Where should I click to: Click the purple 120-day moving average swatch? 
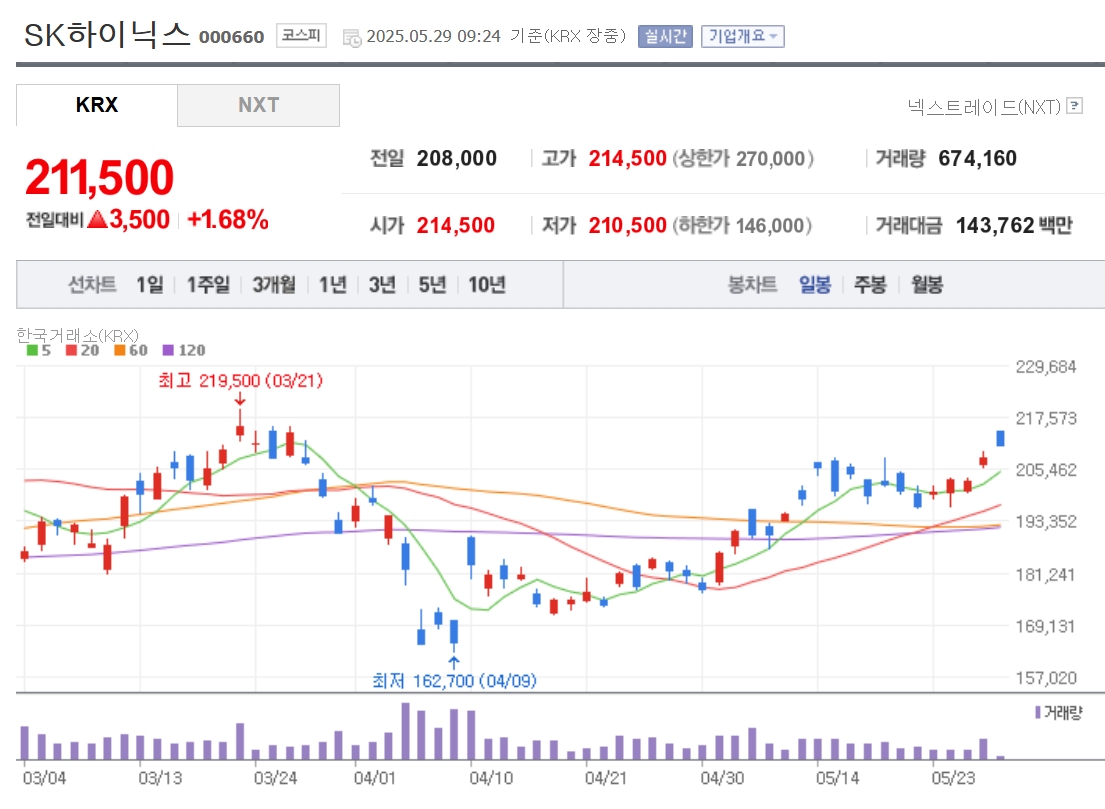[168, 350]
